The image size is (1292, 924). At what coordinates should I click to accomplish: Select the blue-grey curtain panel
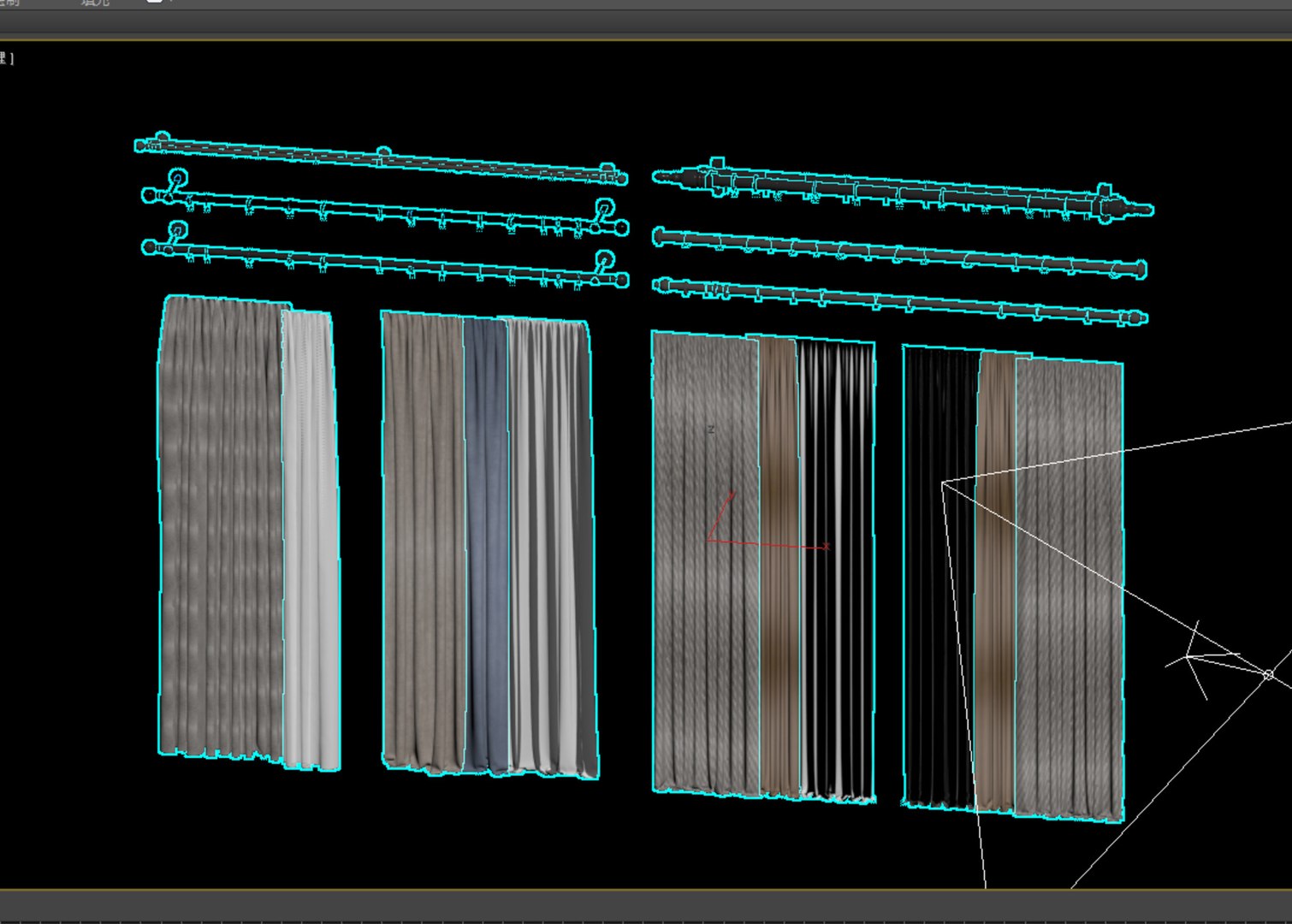(487, 546)
